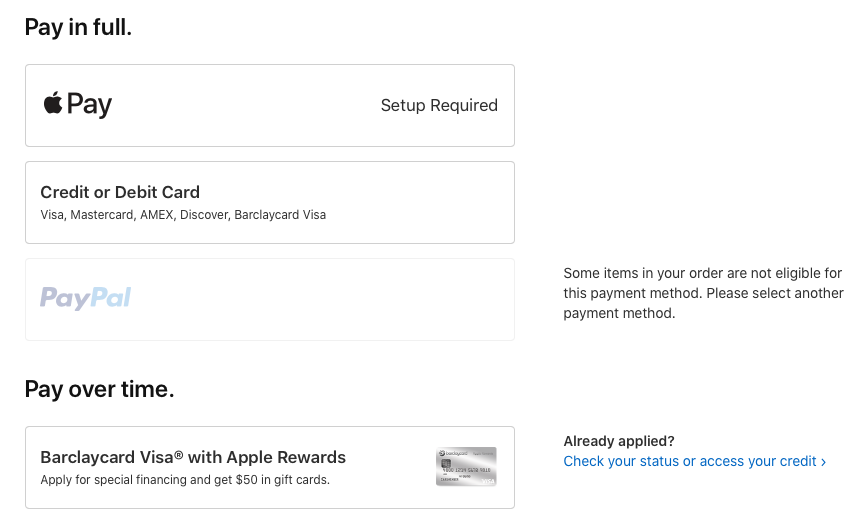Click the Barclaycard Visa with Apple Rewards title

click(x=193, y=457)
